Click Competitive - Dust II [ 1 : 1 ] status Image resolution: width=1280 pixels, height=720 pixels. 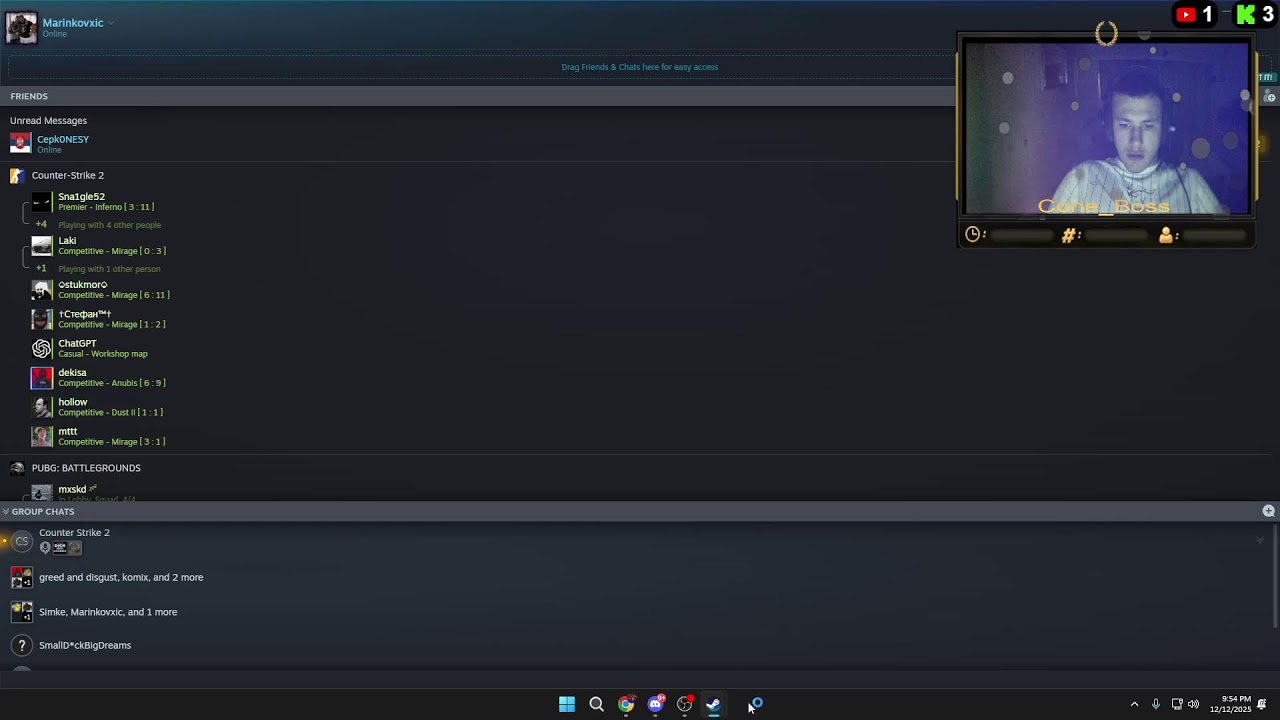click(110, 412)
